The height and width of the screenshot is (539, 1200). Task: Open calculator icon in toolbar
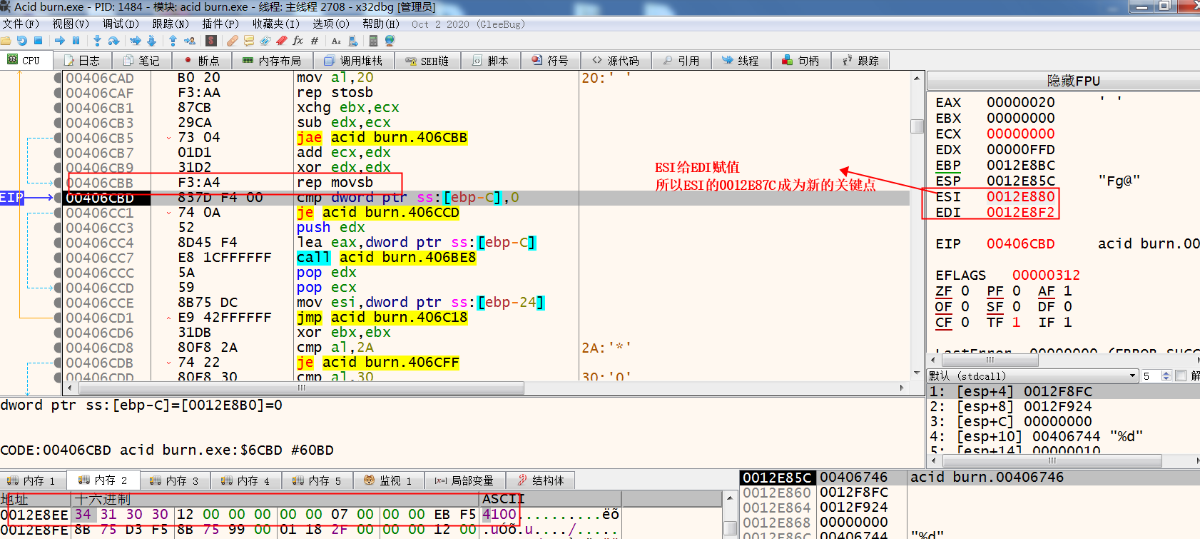pyautogui.click(x=373, y=41)
